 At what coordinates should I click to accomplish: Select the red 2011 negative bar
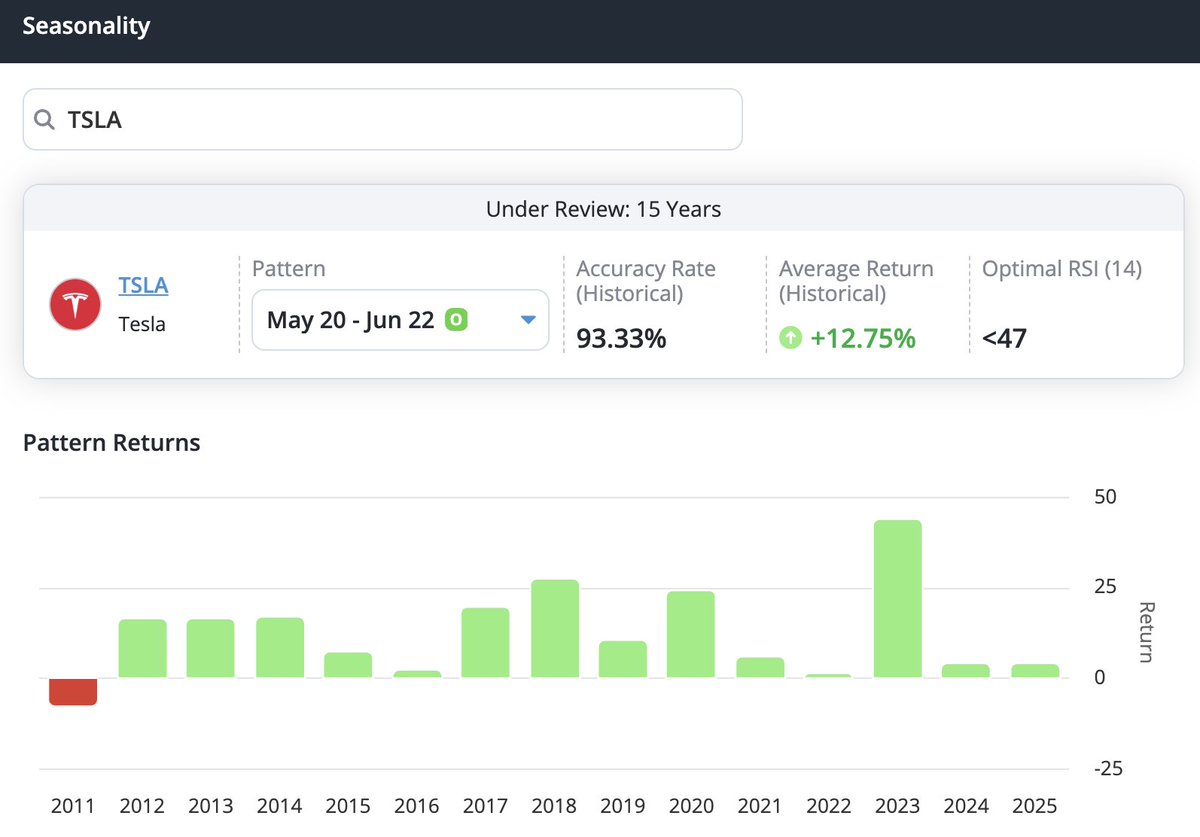pyautogui.click(x=73, y=691)
